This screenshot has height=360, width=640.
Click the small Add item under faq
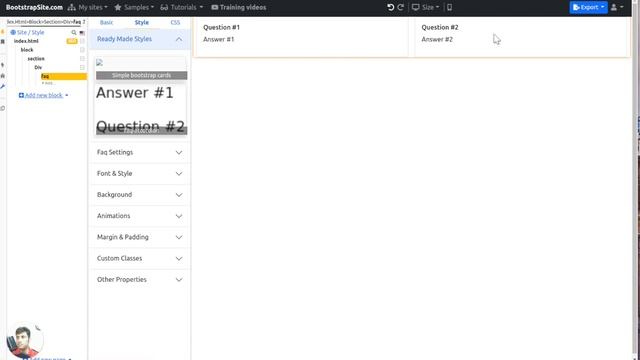click(48, 83)
